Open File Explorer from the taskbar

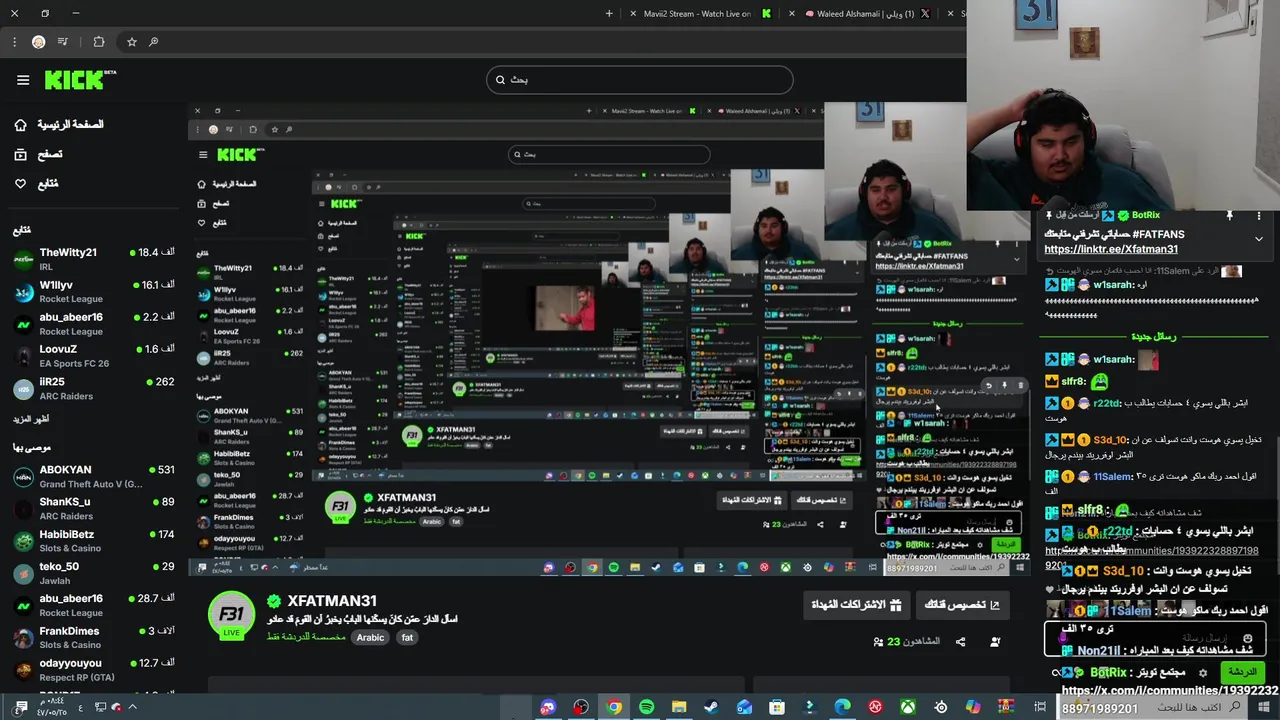tap(679, 707)
